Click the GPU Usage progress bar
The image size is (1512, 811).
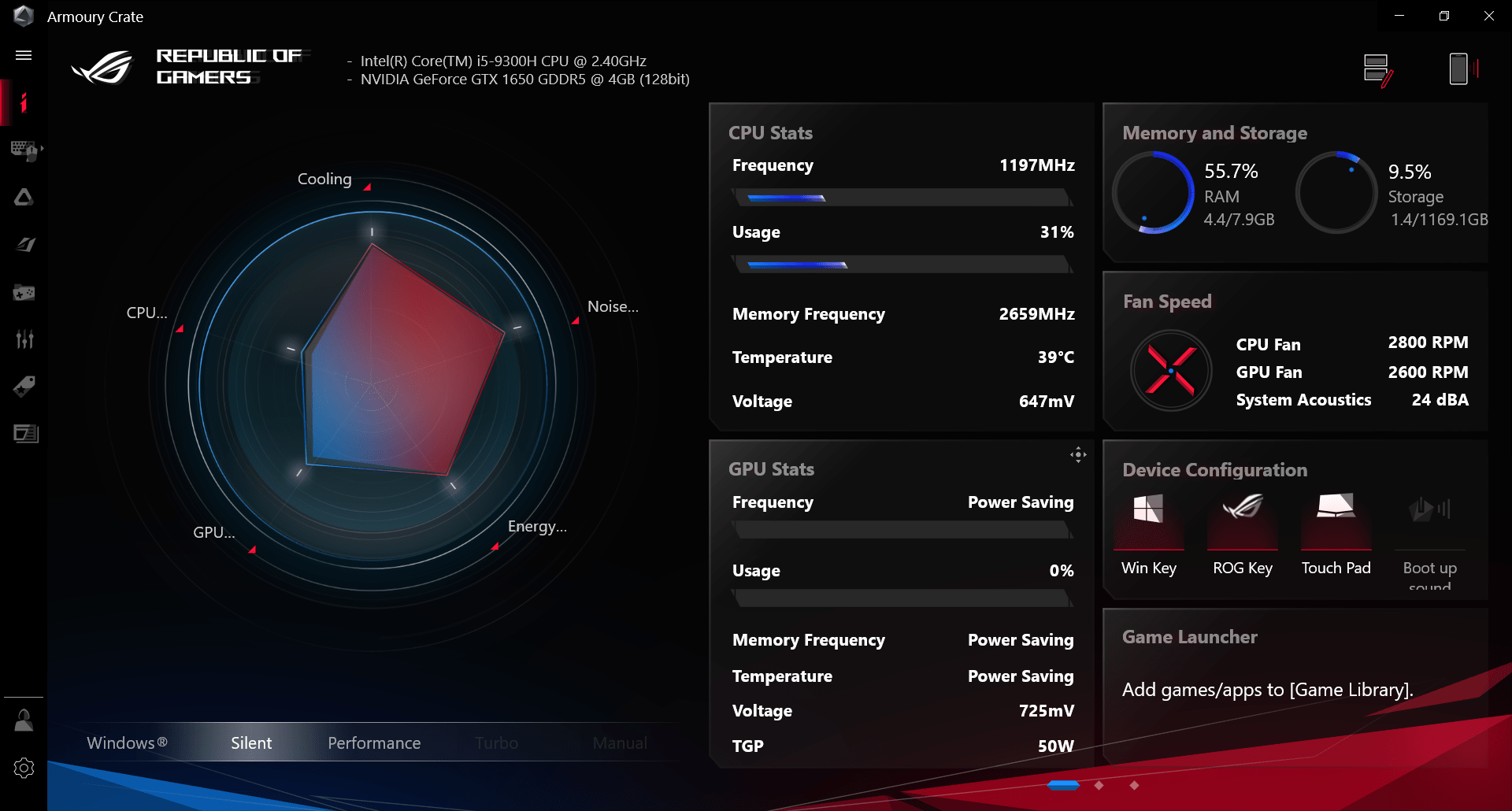tap(902, 598)
